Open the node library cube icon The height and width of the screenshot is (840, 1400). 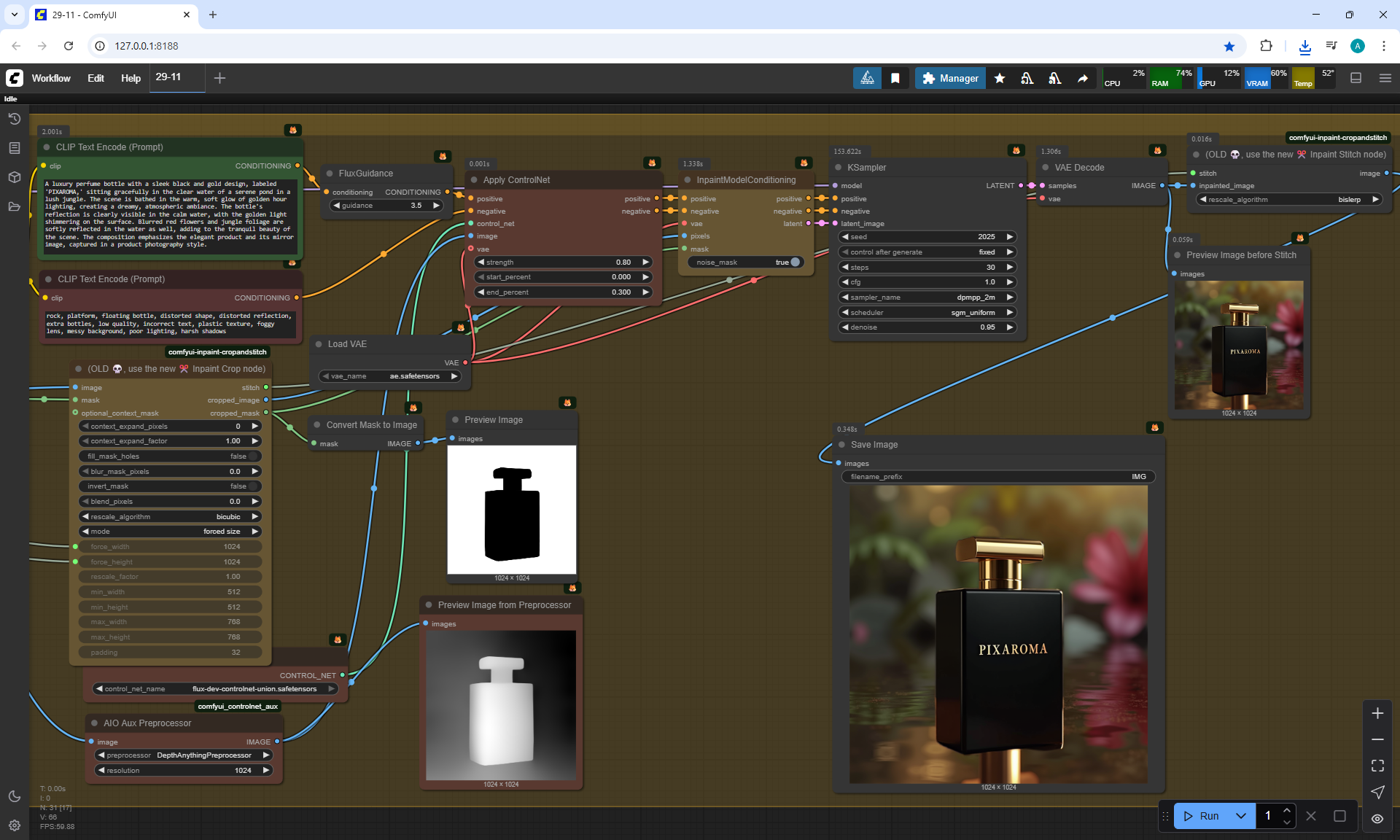(x=14, y=177)
